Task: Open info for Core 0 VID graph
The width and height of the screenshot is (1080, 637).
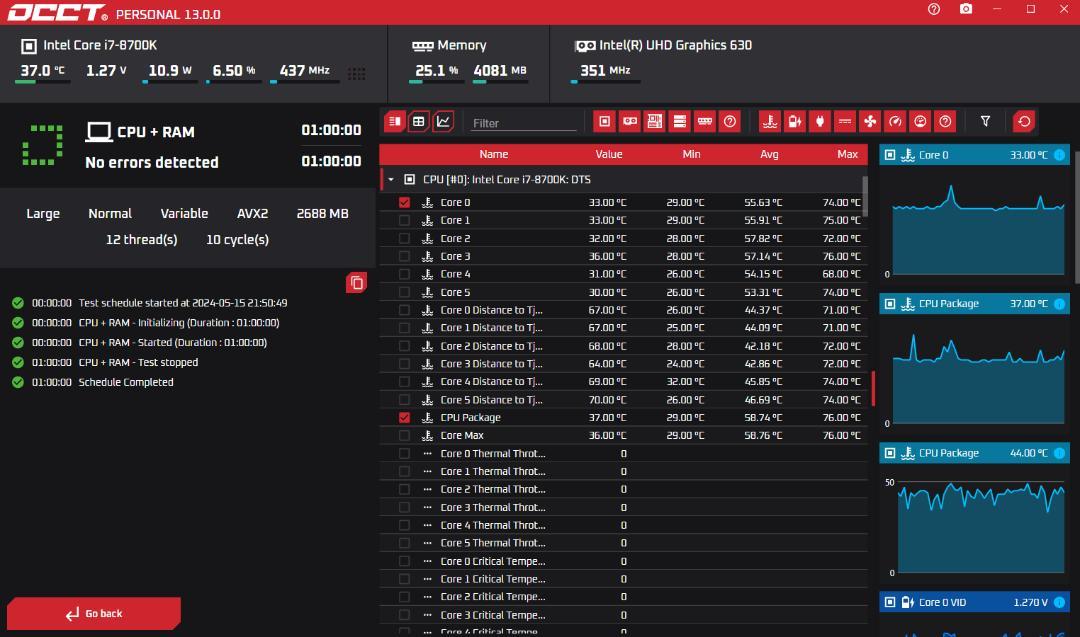Action: (1059, 603)
